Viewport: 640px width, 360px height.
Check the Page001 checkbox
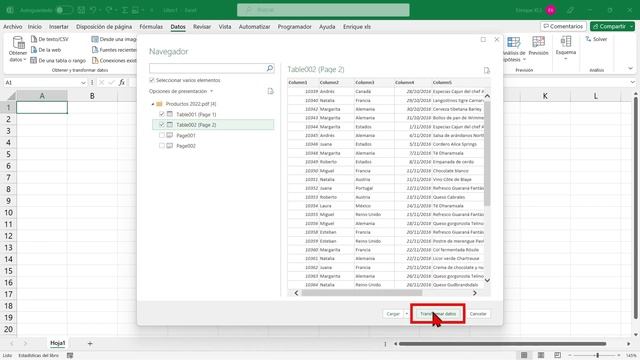pos(162,135)
